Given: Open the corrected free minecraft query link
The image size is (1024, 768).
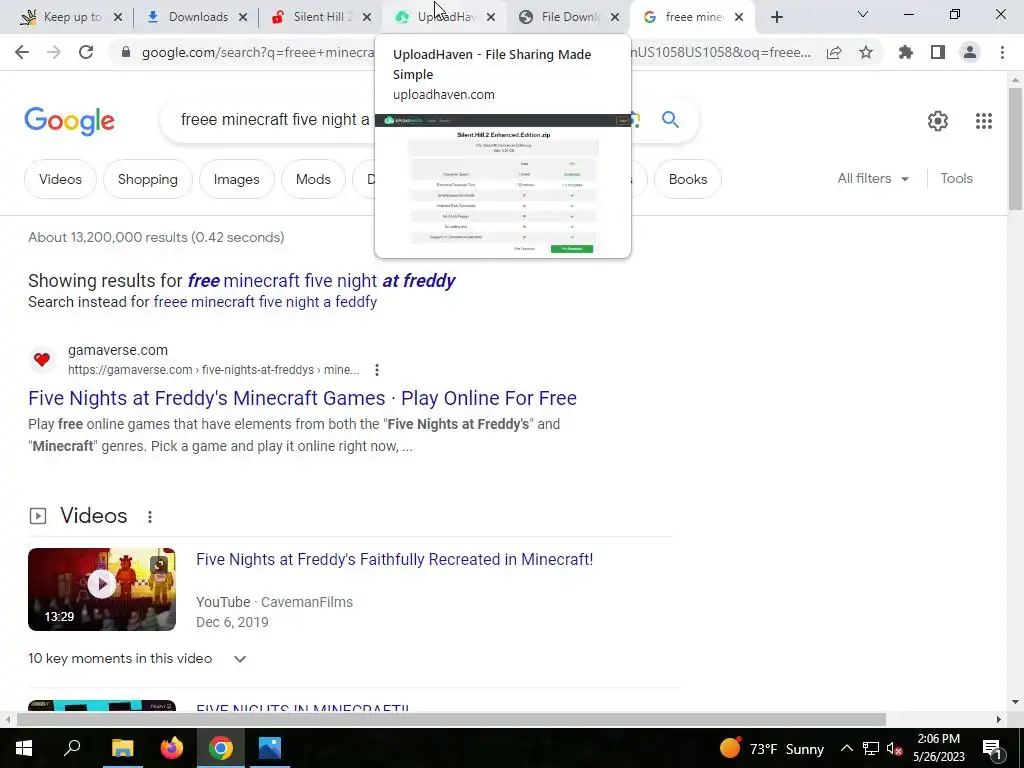Looking at the screenshot, I should pos(321,281).
